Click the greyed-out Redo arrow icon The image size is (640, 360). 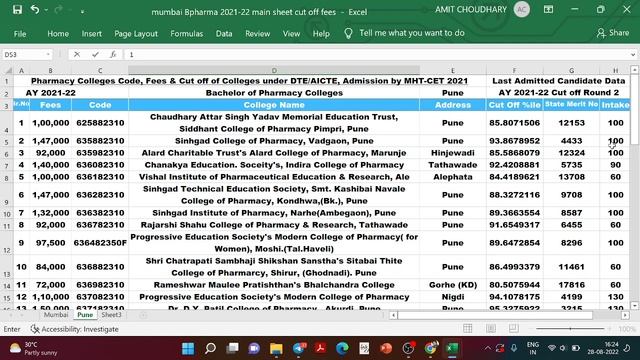tap(59, 10)
